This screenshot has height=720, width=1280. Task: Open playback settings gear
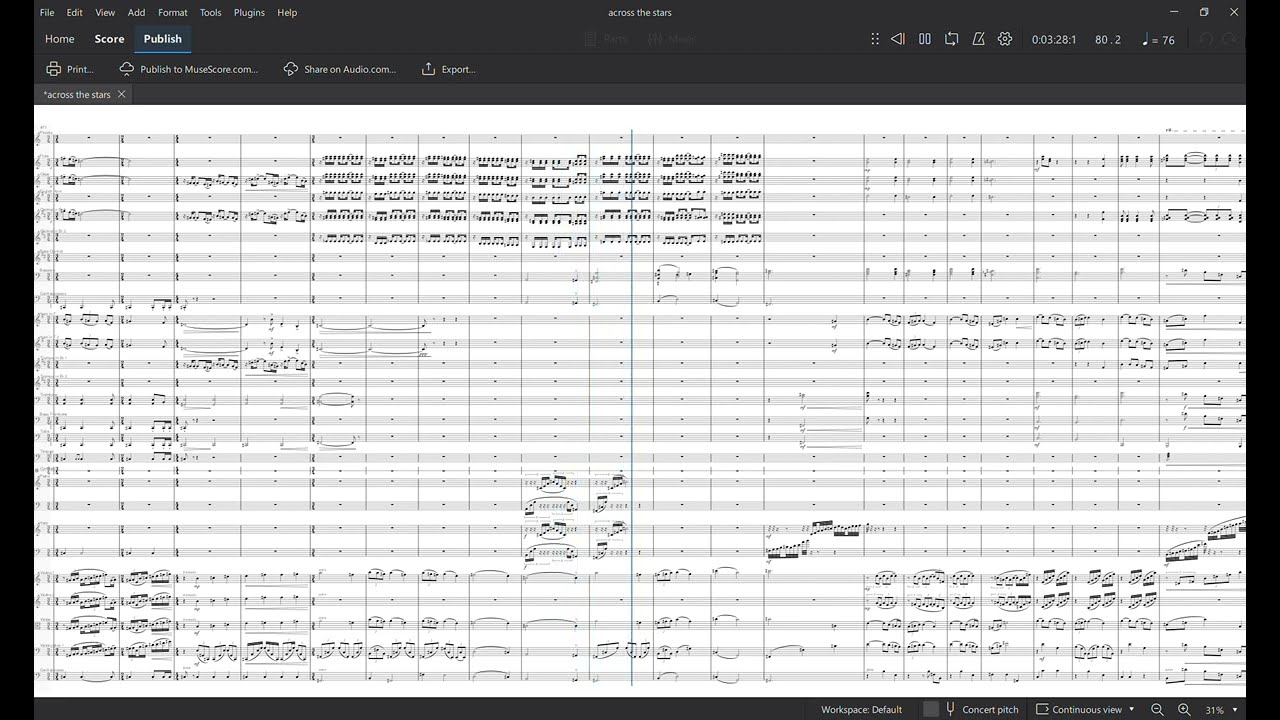click(x=1005, y=39)
